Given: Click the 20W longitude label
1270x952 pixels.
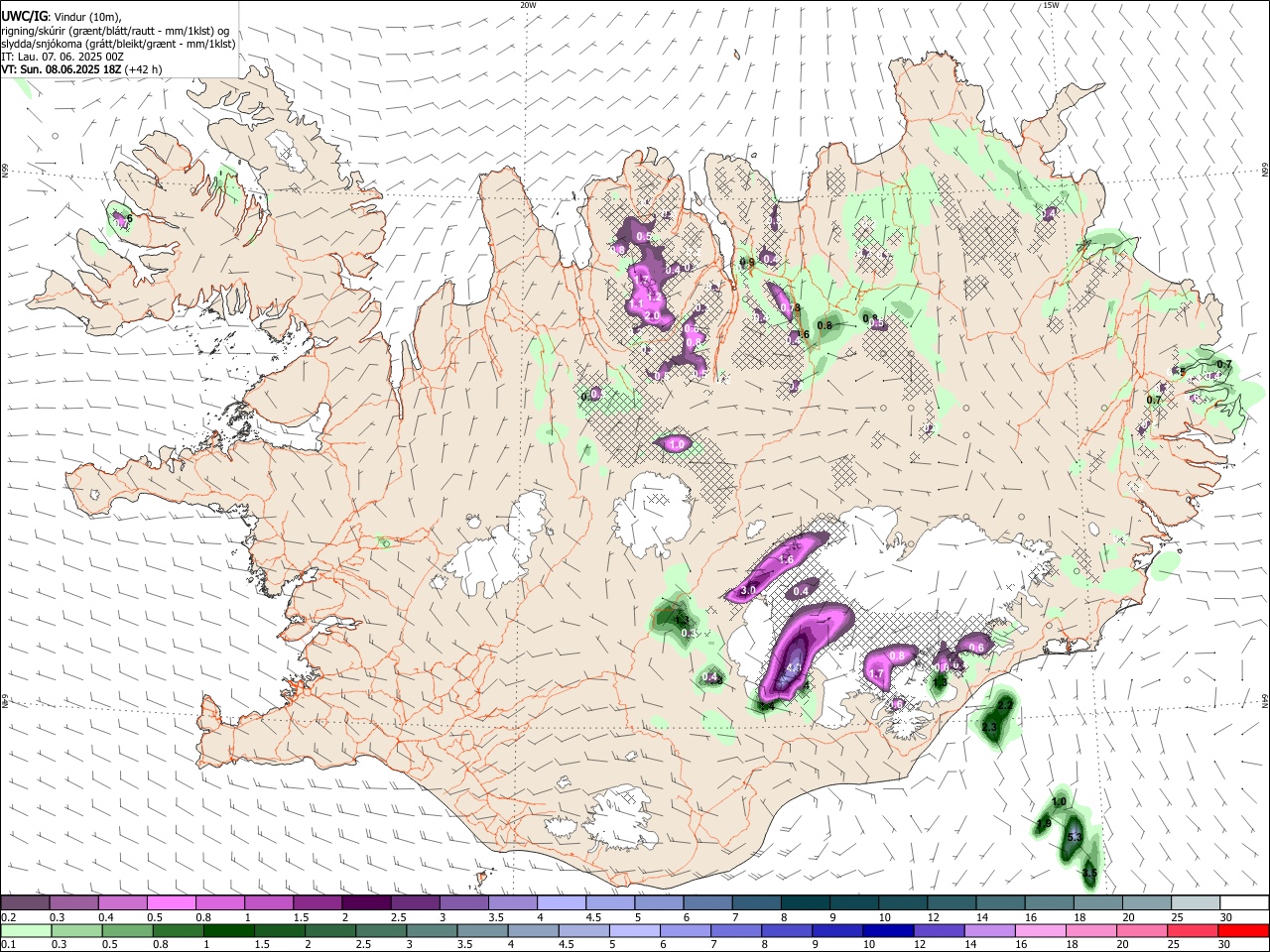Looking at the screenshot, I should pos(528,5).
